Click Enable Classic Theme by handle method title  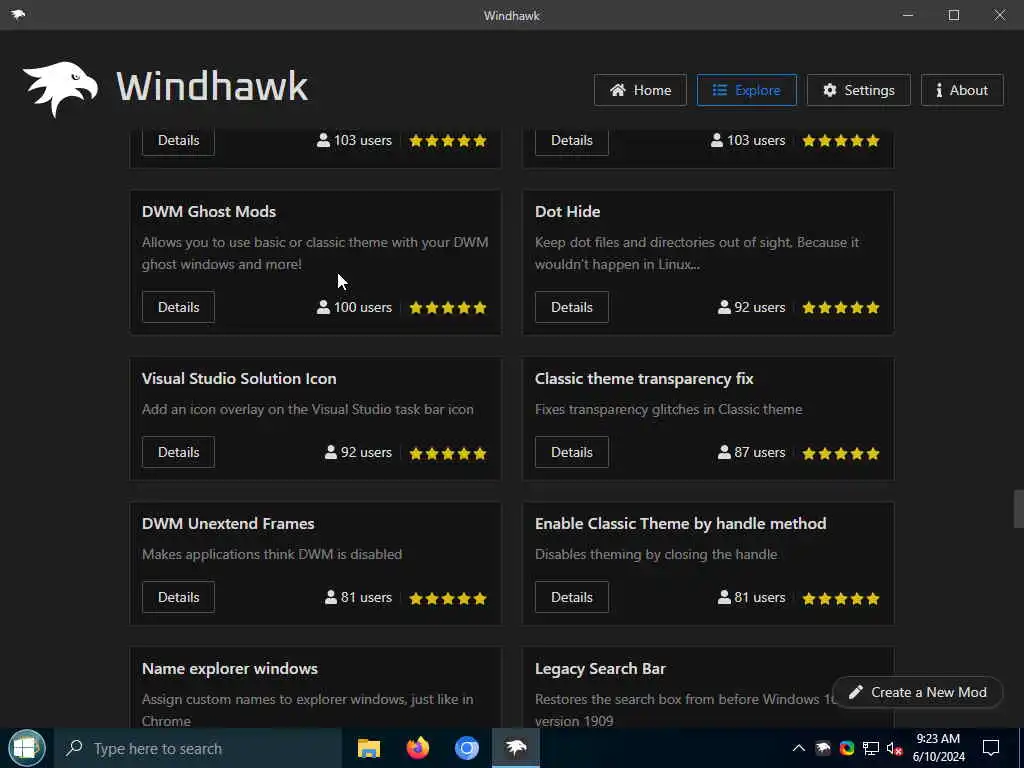point(680,524)
